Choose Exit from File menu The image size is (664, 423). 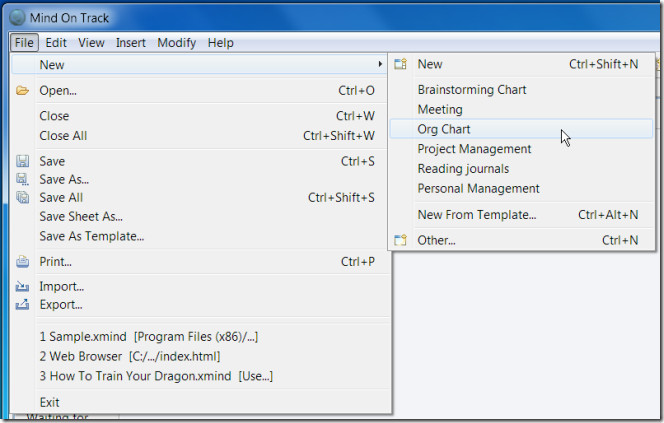pyautogui.click(x=201, y=402)
